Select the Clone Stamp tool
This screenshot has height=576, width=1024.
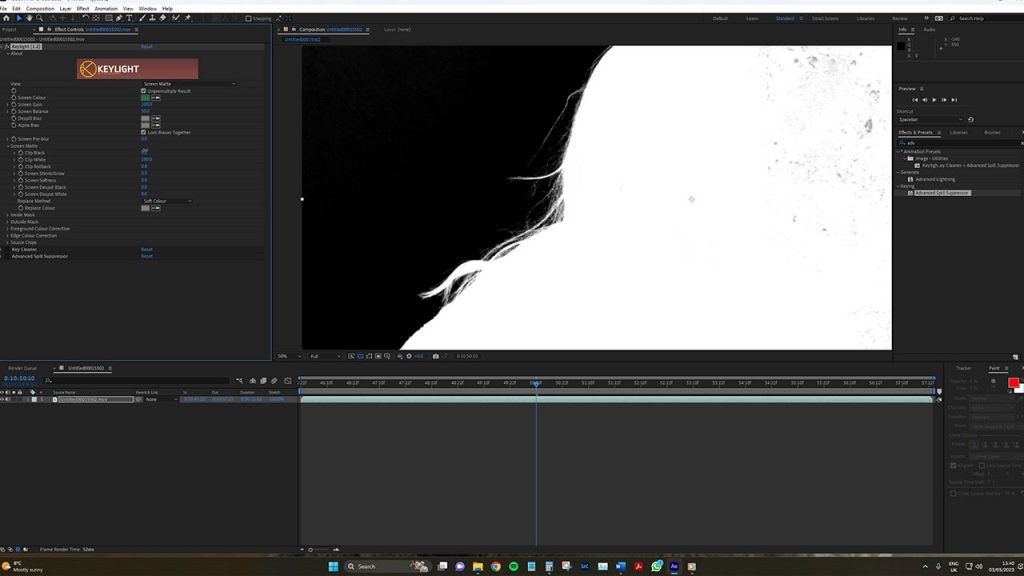pyautogui.click(x=152, y=18)
